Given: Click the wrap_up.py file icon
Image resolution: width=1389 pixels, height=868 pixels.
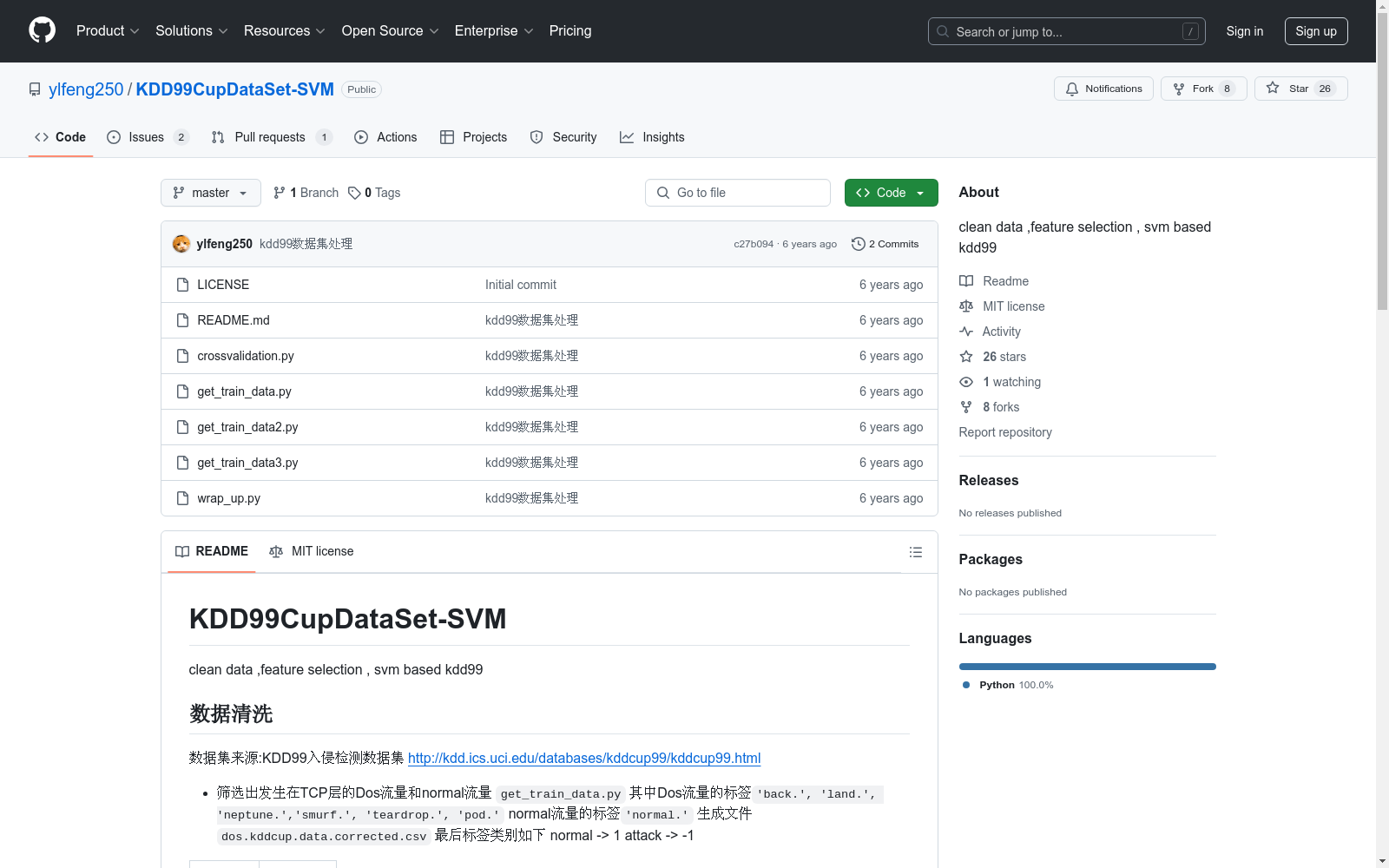Looking at the screenshot, I should (x=182, y=498).
